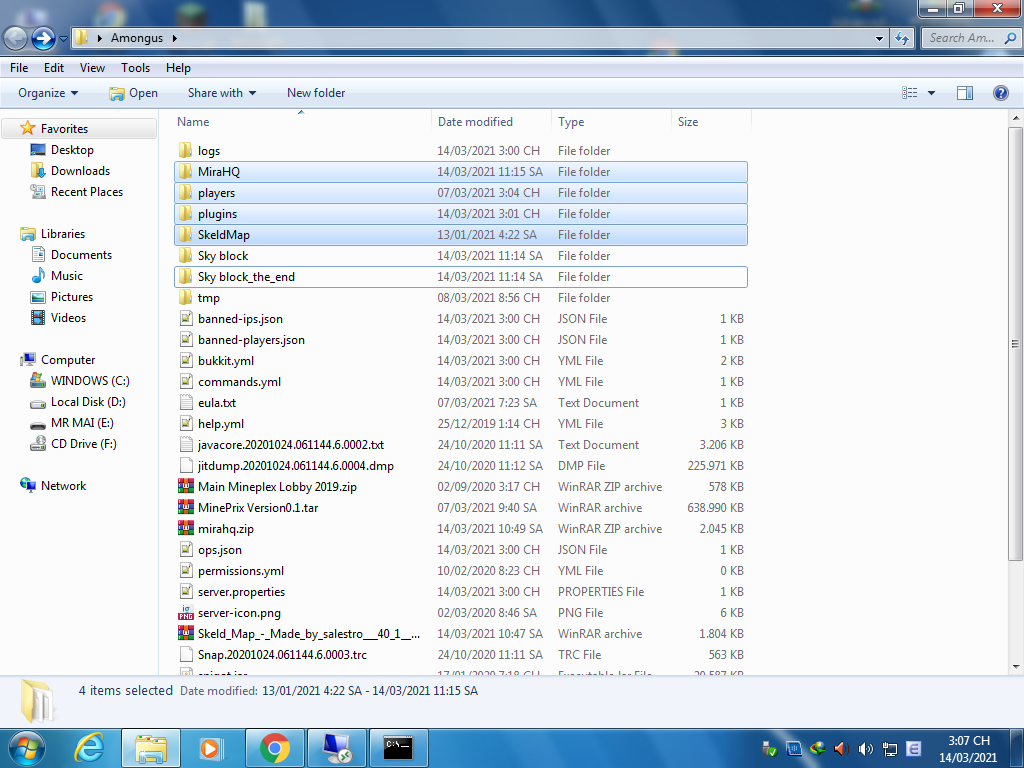Image resolution: width=1024 pixels, height=768 pixels.
Task: Select the mirahq.zip archive icon
Action: tap(185, 528)
